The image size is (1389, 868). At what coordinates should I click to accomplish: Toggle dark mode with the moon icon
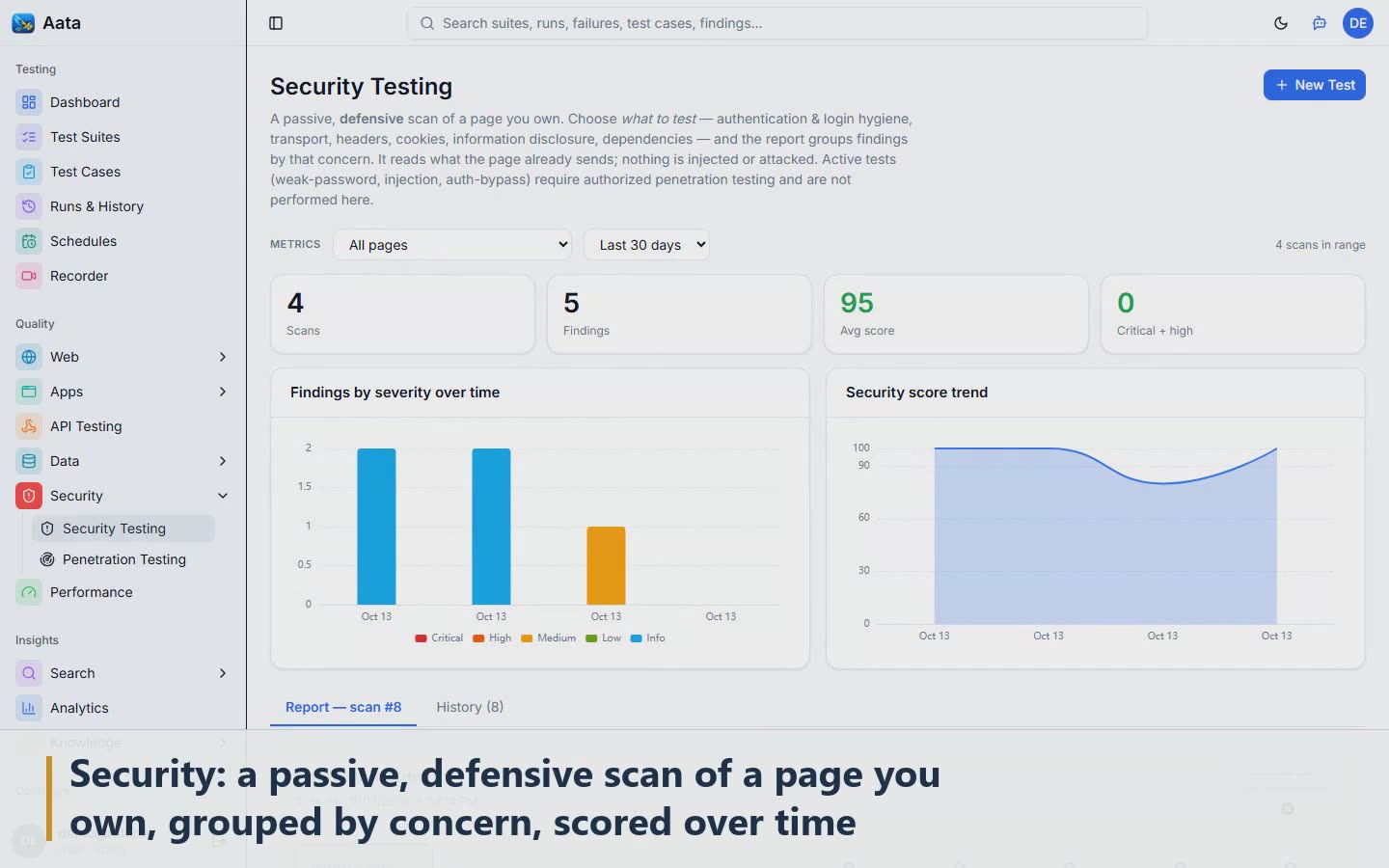[x=1281, y=23]
